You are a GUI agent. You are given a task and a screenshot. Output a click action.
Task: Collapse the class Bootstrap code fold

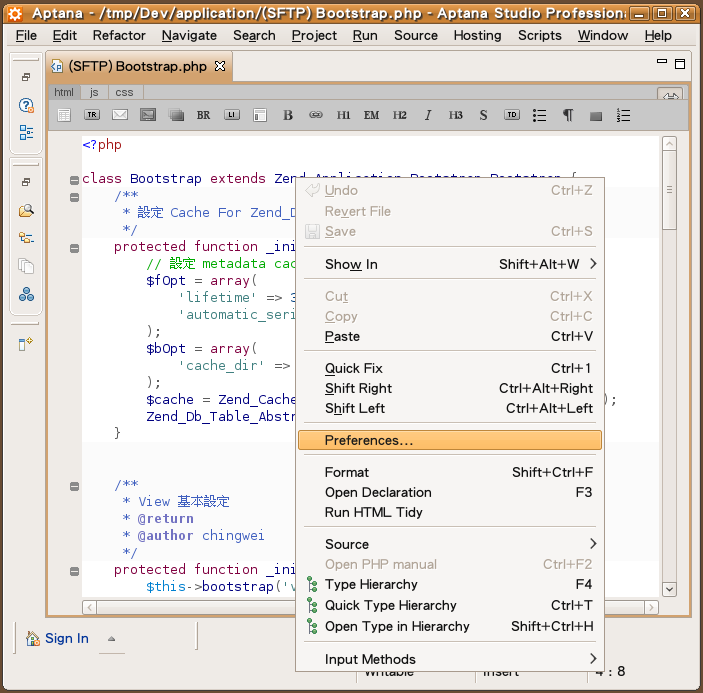pos(74,180)
